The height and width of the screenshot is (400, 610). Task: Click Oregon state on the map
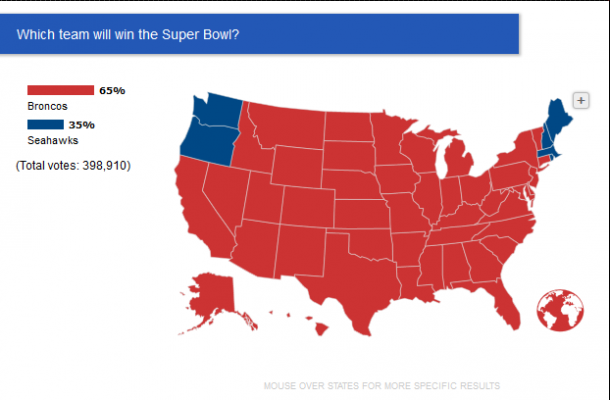208,144
